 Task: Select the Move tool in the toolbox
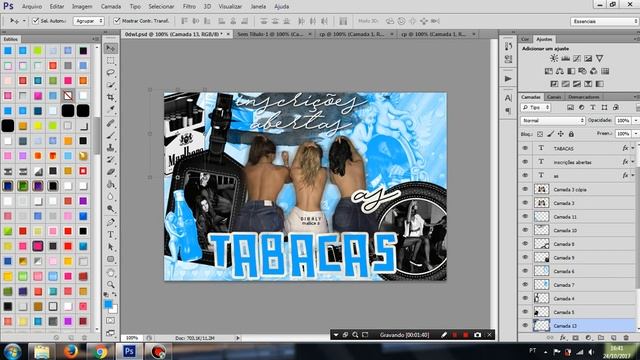(110, 48)
